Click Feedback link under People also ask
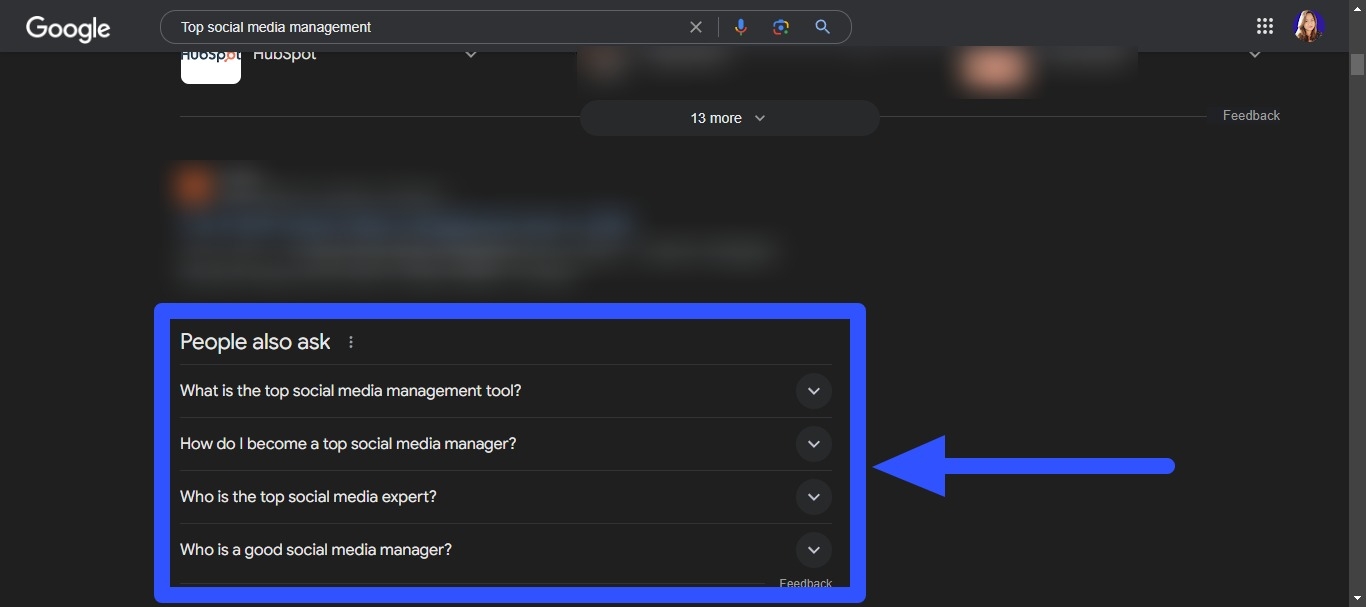 (x=805, y=583)
